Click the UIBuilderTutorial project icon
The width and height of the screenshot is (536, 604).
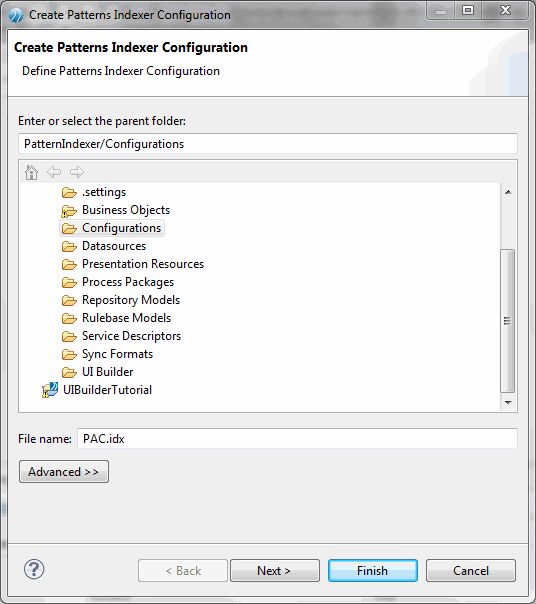50,390
